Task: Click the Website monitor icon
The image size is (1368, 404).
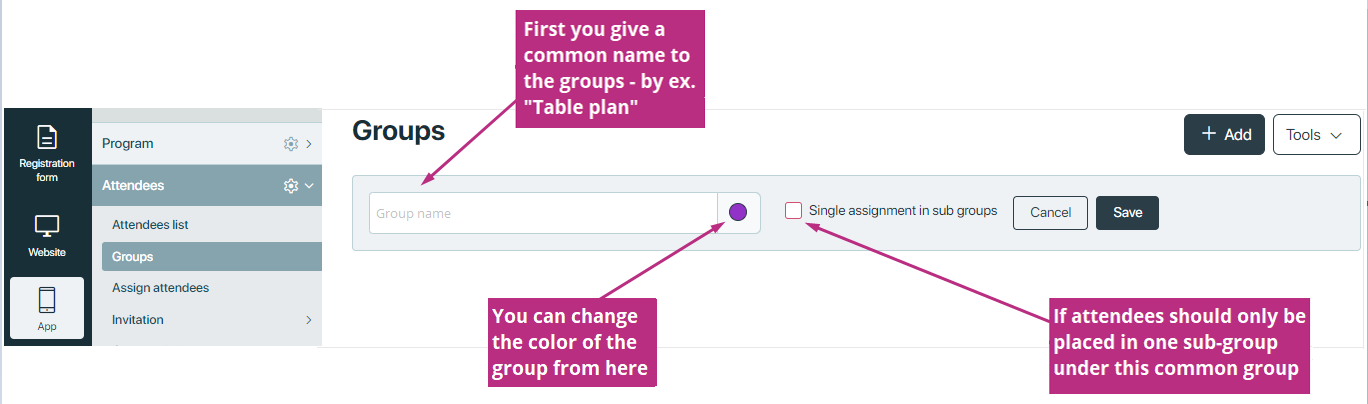Action: pyautogui.click(x=47, y=226)
